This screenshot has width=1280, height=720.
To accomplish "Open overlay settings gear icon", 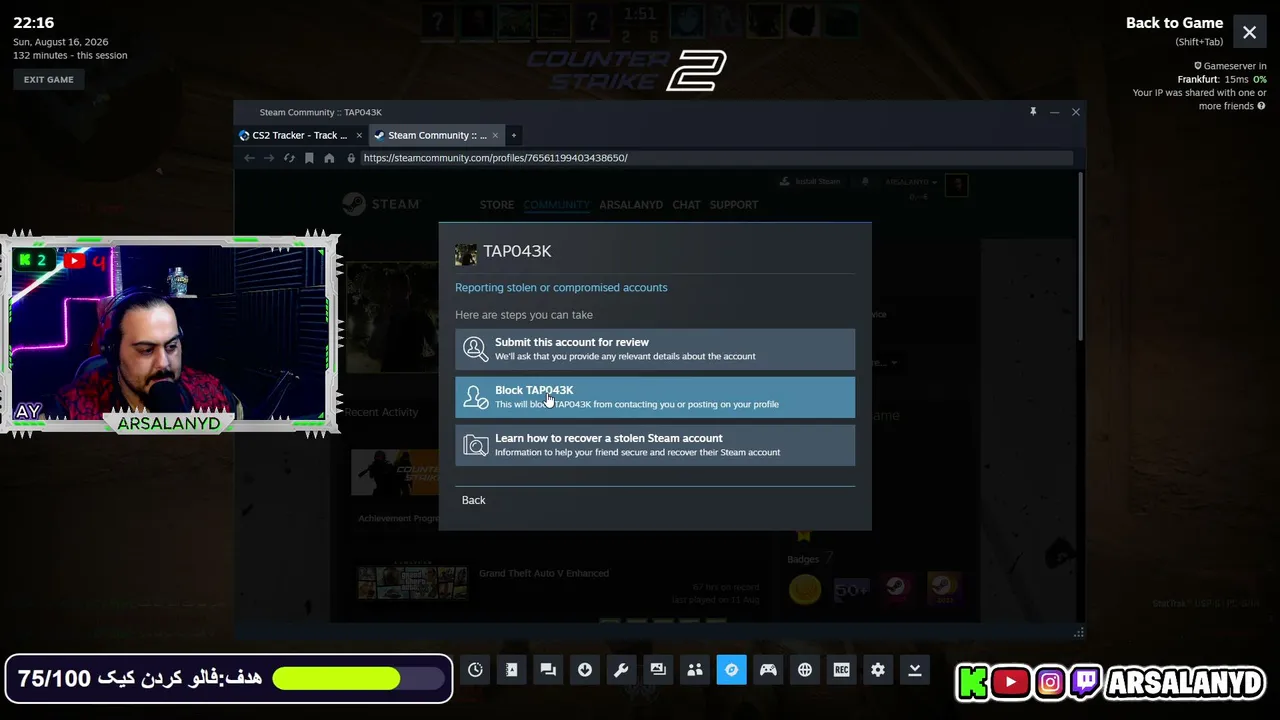I will [x=878, y=670].
